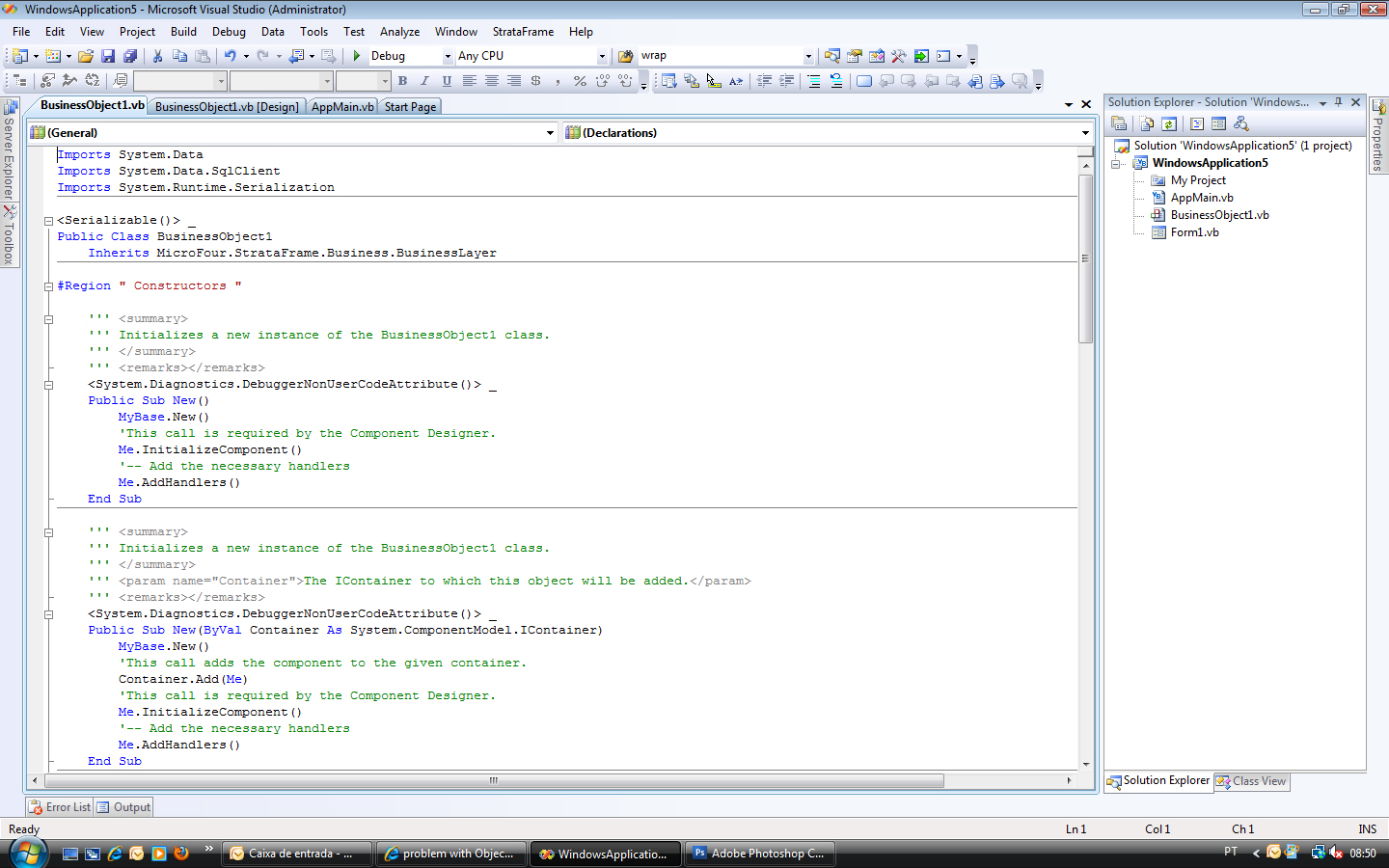Expand the (Declarations) member dropdown
Viewport: 1389px width, 868px height.
[x=1085, y=133]
